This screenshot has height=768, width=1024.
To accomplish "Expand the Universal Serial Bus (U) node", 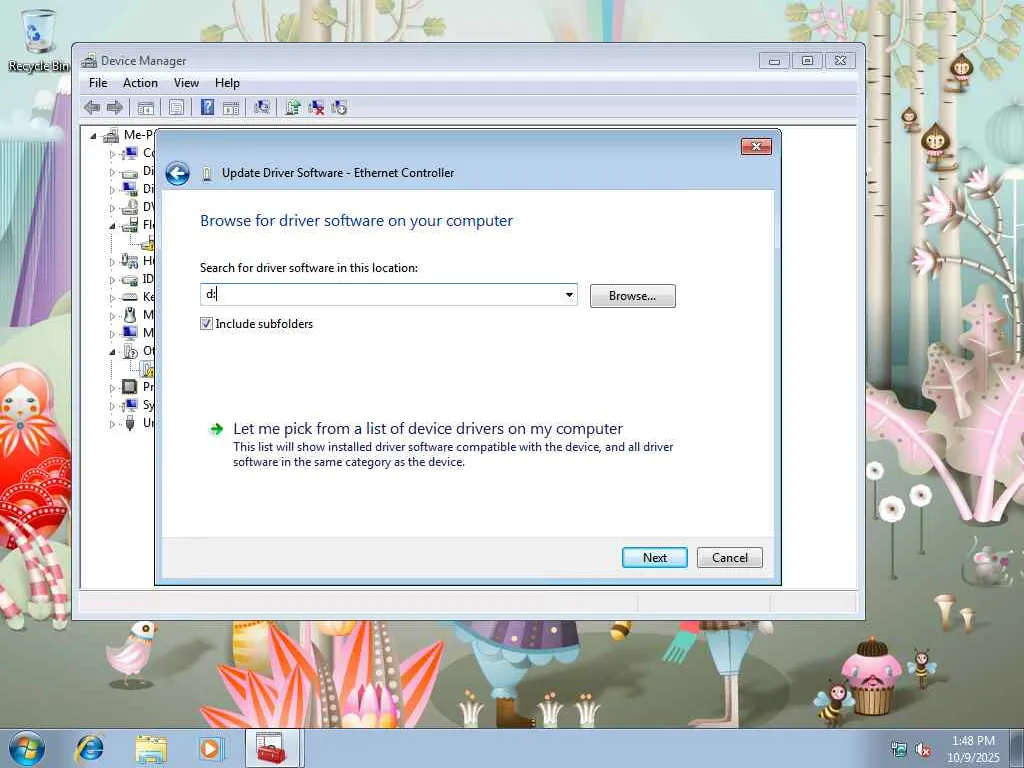I will [x=112, y=424].
